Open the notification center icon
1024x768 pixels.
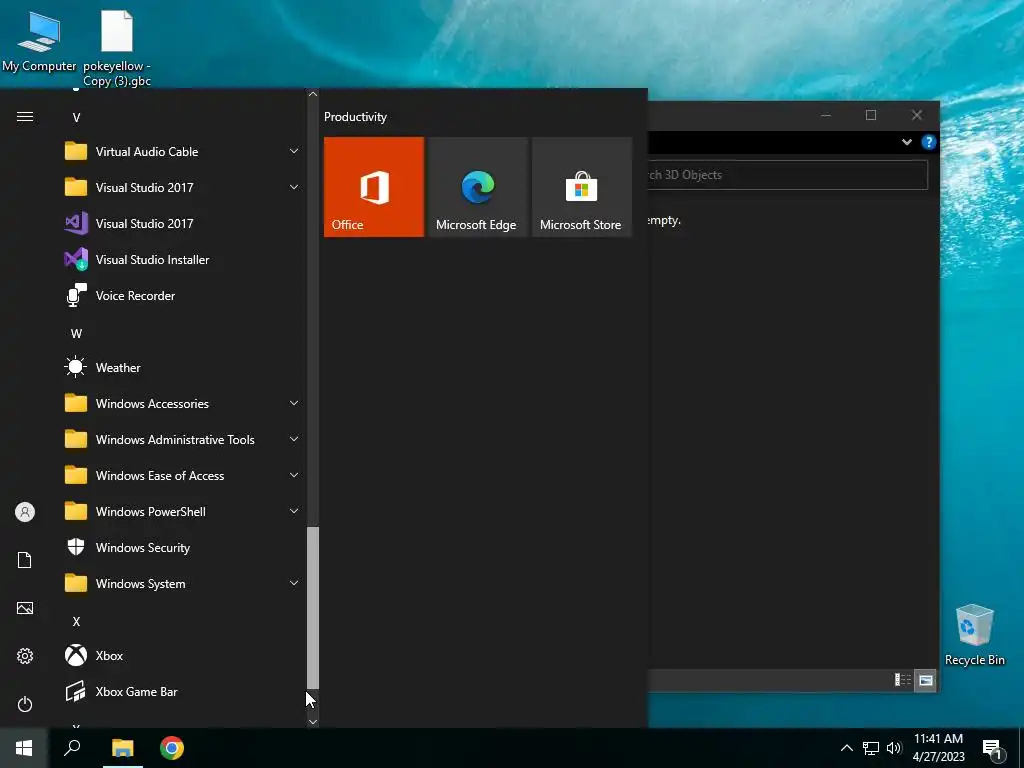tap(993, 750)
